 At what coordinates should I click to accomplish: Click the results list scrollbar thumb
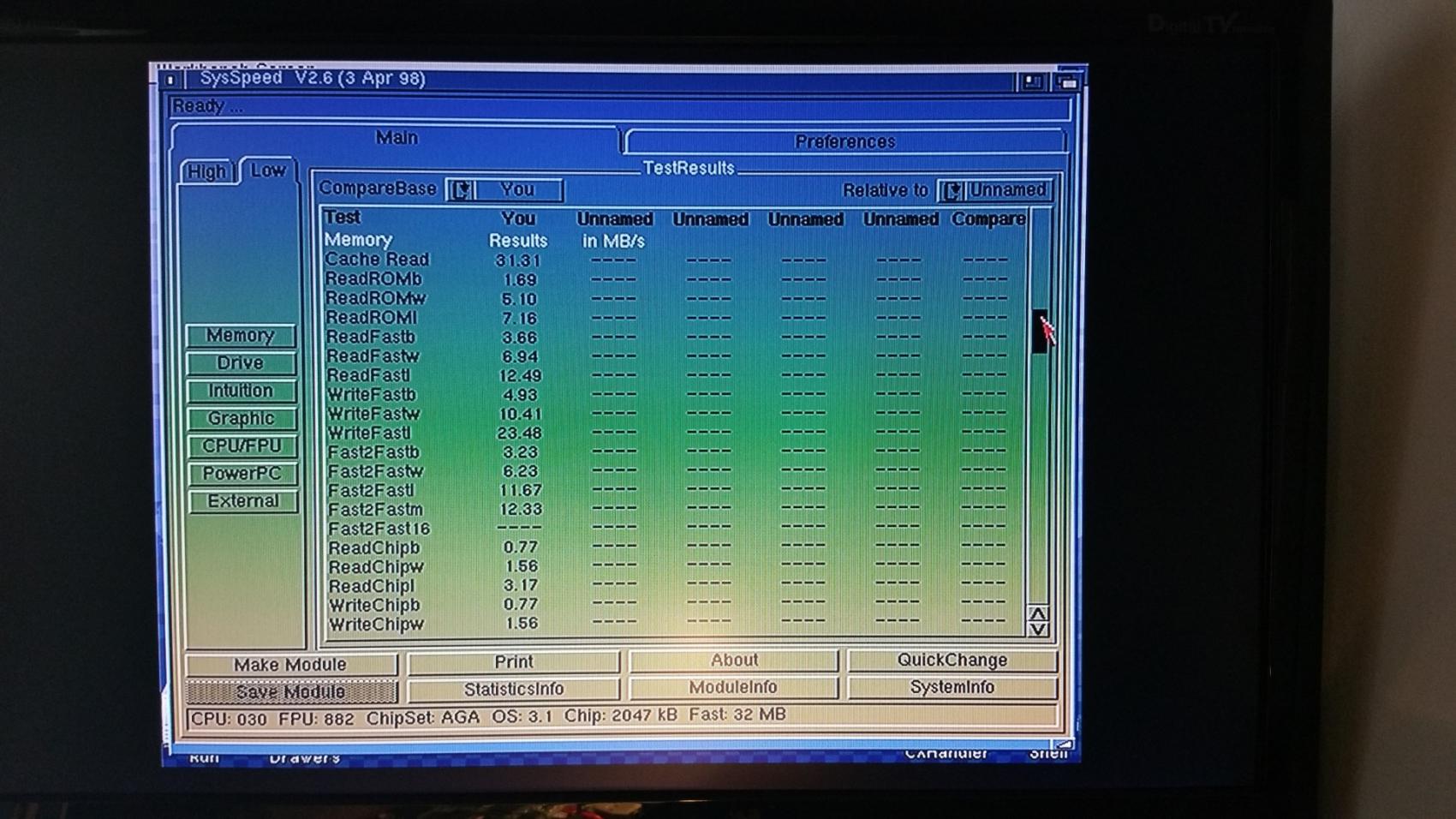1040,331
